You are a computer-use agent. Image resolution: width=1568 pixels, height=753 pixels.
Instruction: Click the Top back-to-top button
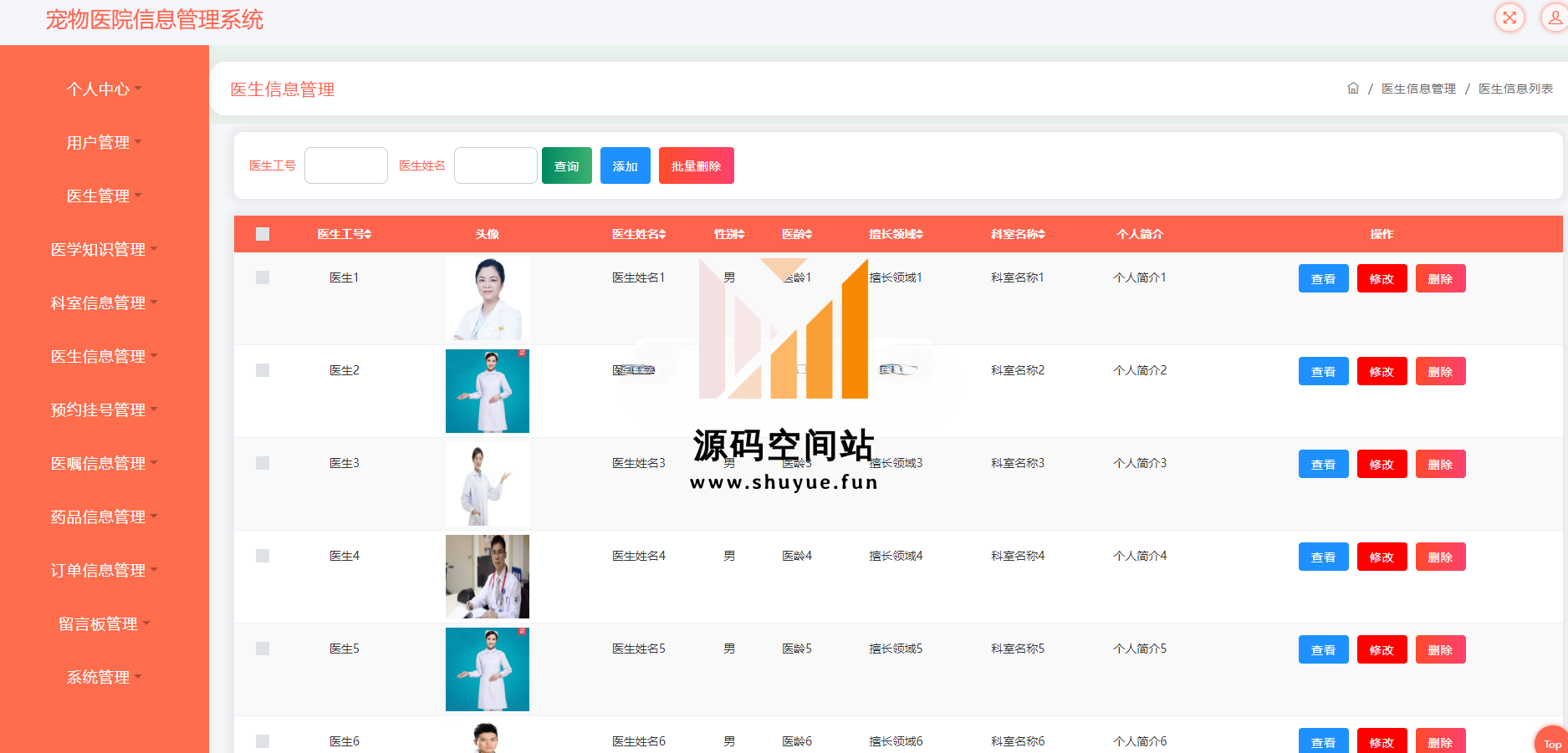coord(1552,740)
